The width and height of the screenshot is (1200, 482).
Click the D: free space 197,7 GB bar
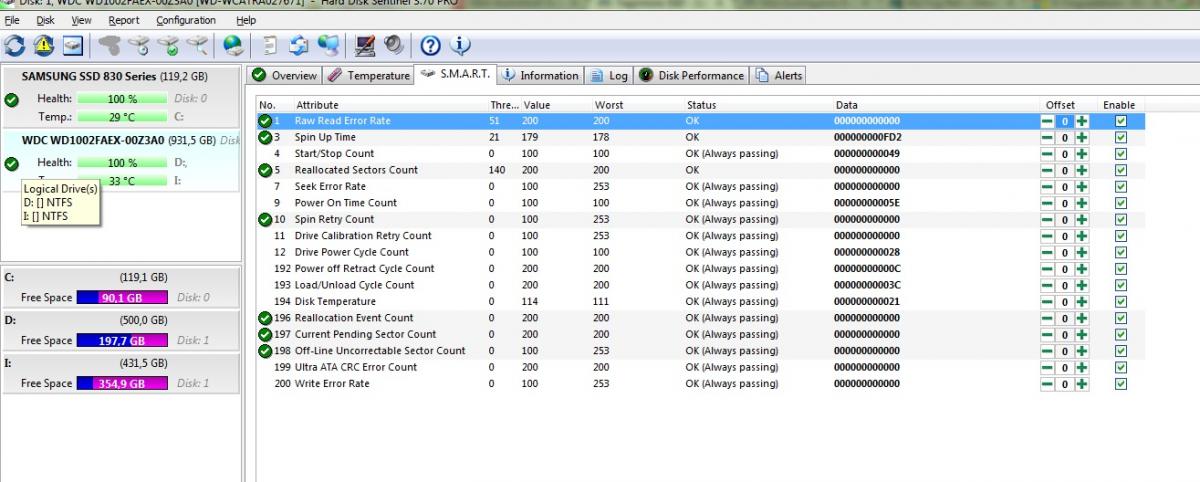(122, 340)
